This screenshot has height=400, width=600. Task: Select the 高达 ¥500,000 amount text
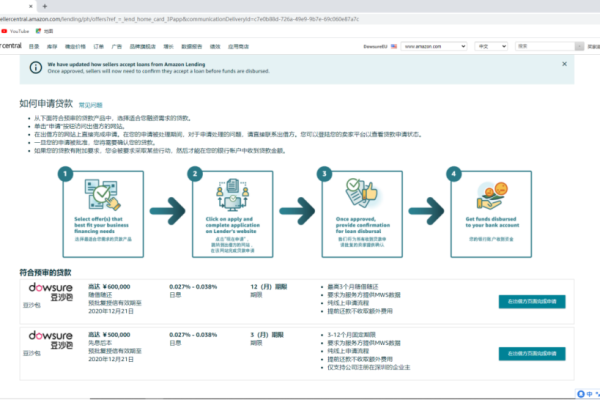[109, 335]
